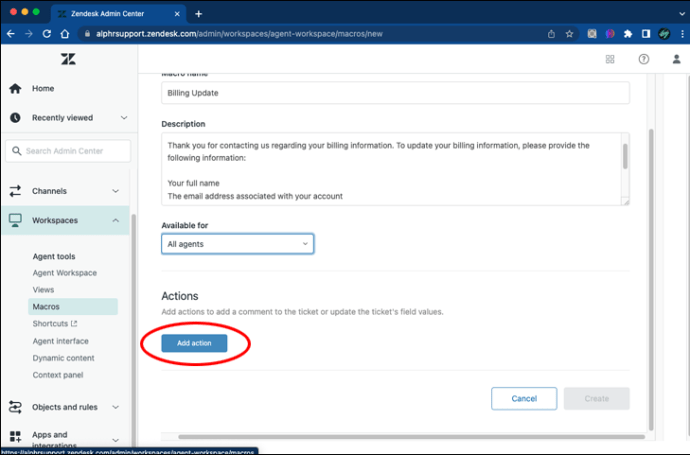Click the Zendesk Admin Center browser tab
This screenshot has height=455, width=690.
coord(119,14)
